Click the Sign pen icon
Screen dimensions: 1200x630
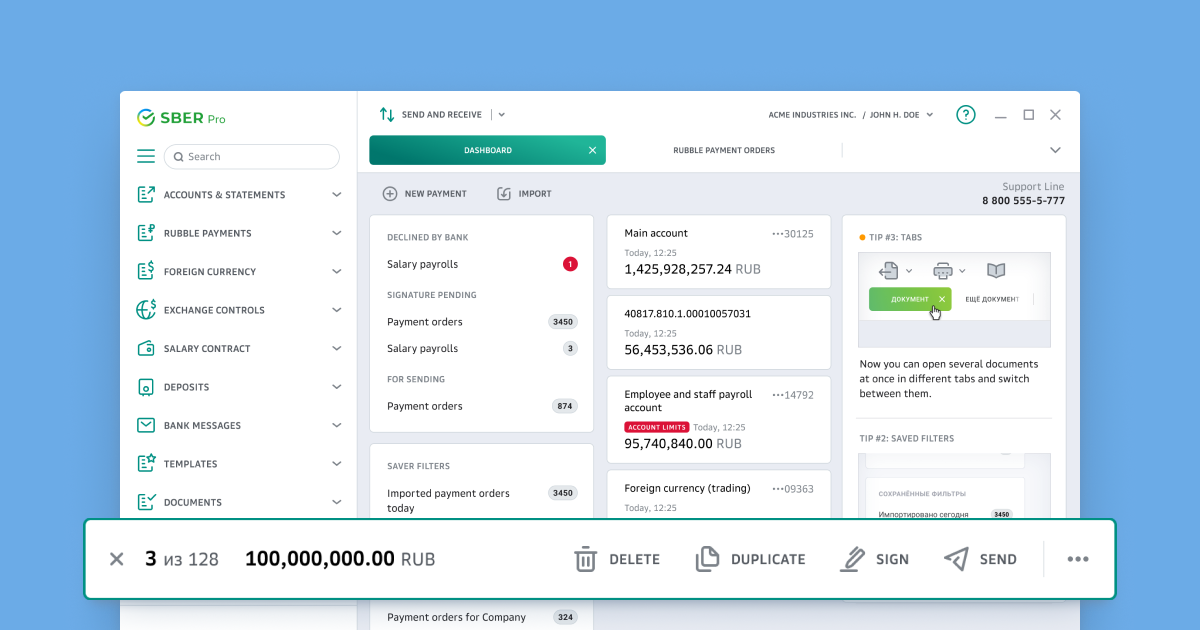(x=851, y=559)
